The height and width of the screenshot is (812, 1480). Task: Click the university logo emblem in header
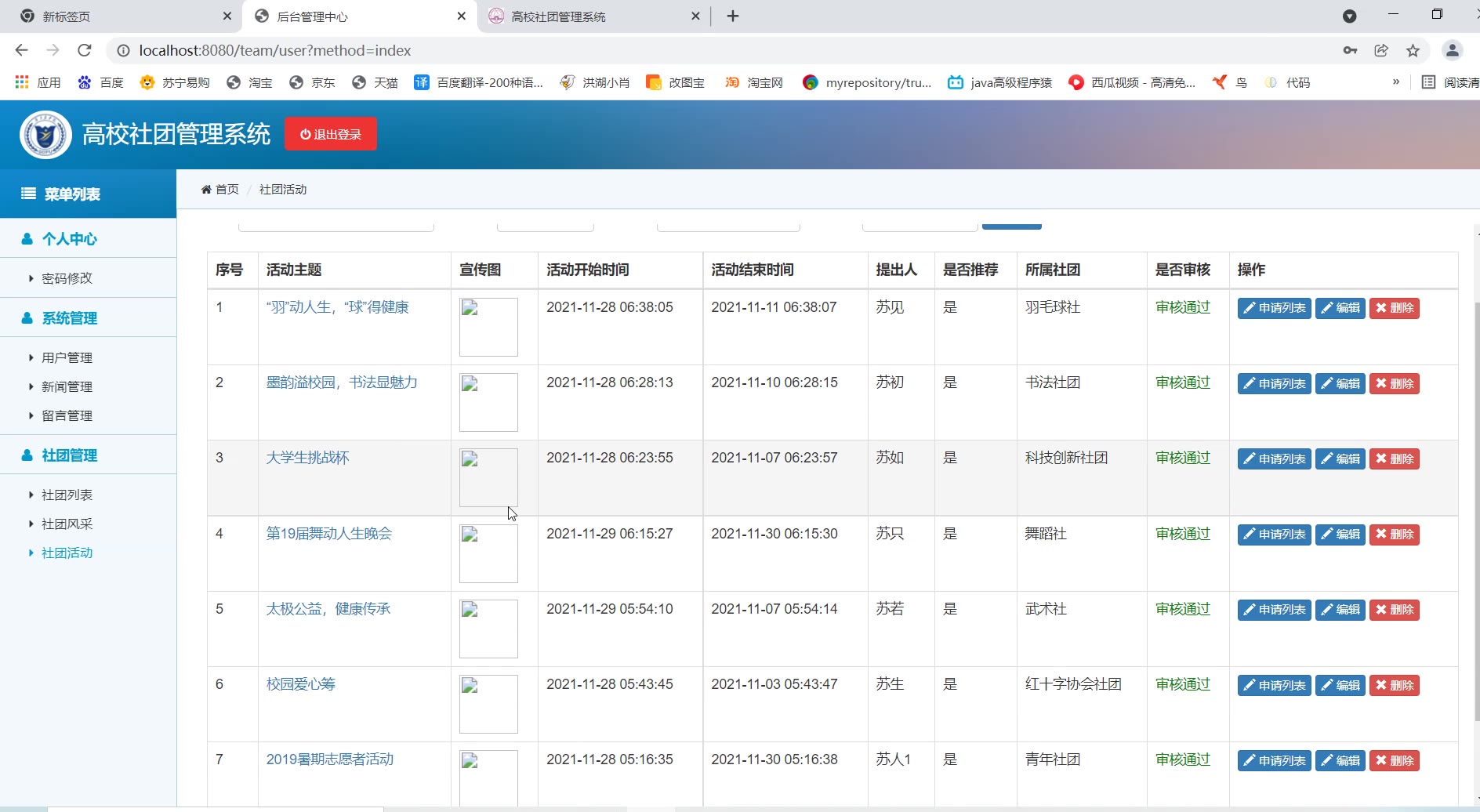click(45, 135)
